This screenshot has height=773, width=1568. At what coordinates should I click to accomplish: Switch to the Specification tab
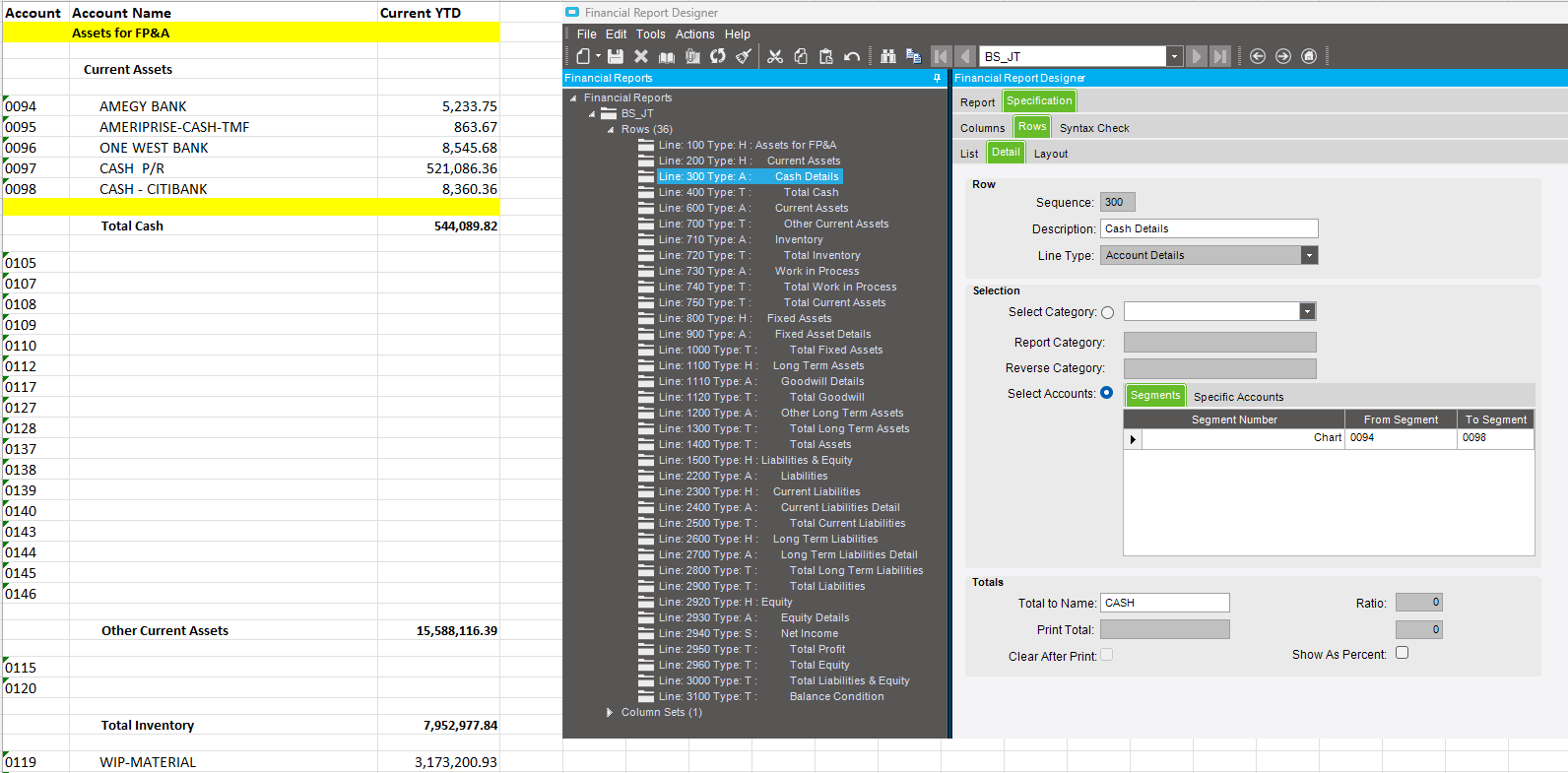click(1039, 100)
